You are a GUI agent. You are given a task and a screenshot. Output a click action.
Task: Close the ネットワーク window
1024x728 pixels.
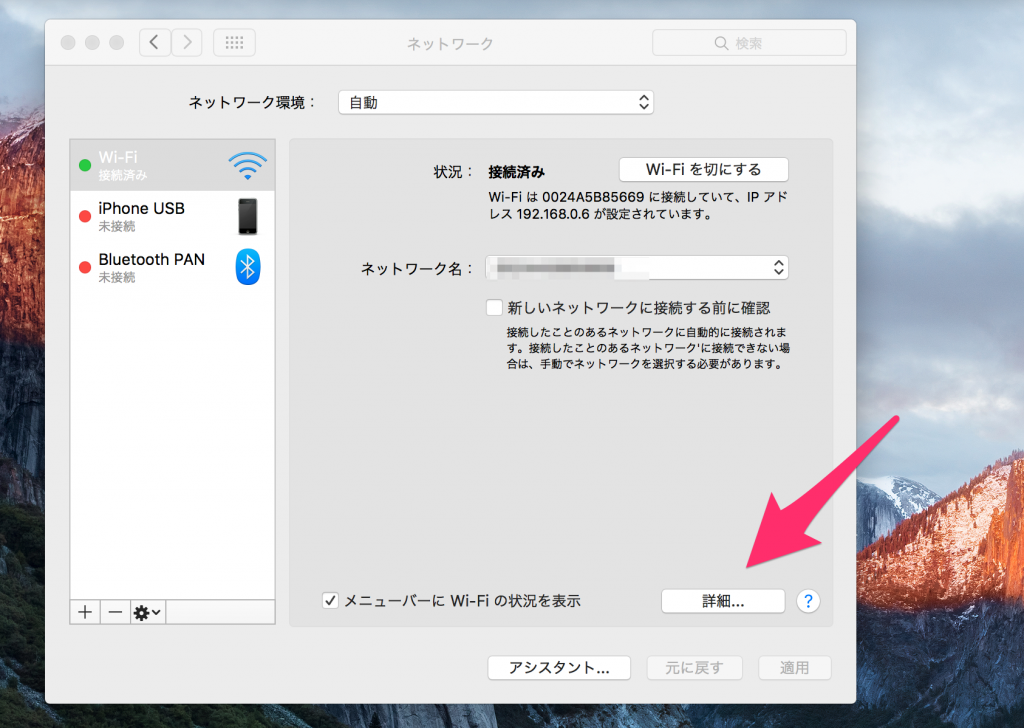[68, 42]
